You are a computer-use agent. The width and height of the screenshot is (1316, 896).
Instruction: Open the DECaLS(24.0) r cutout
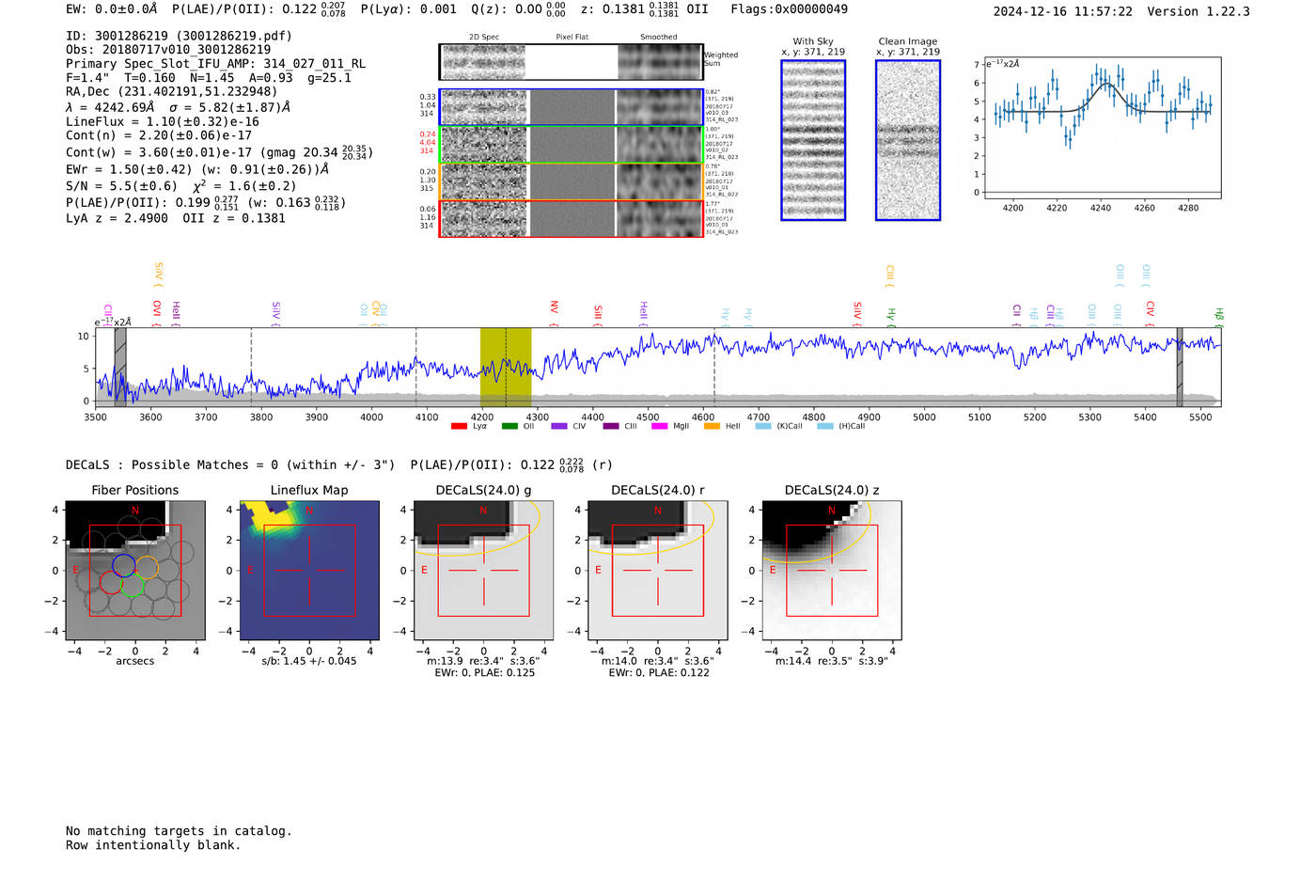coord(657,571)
